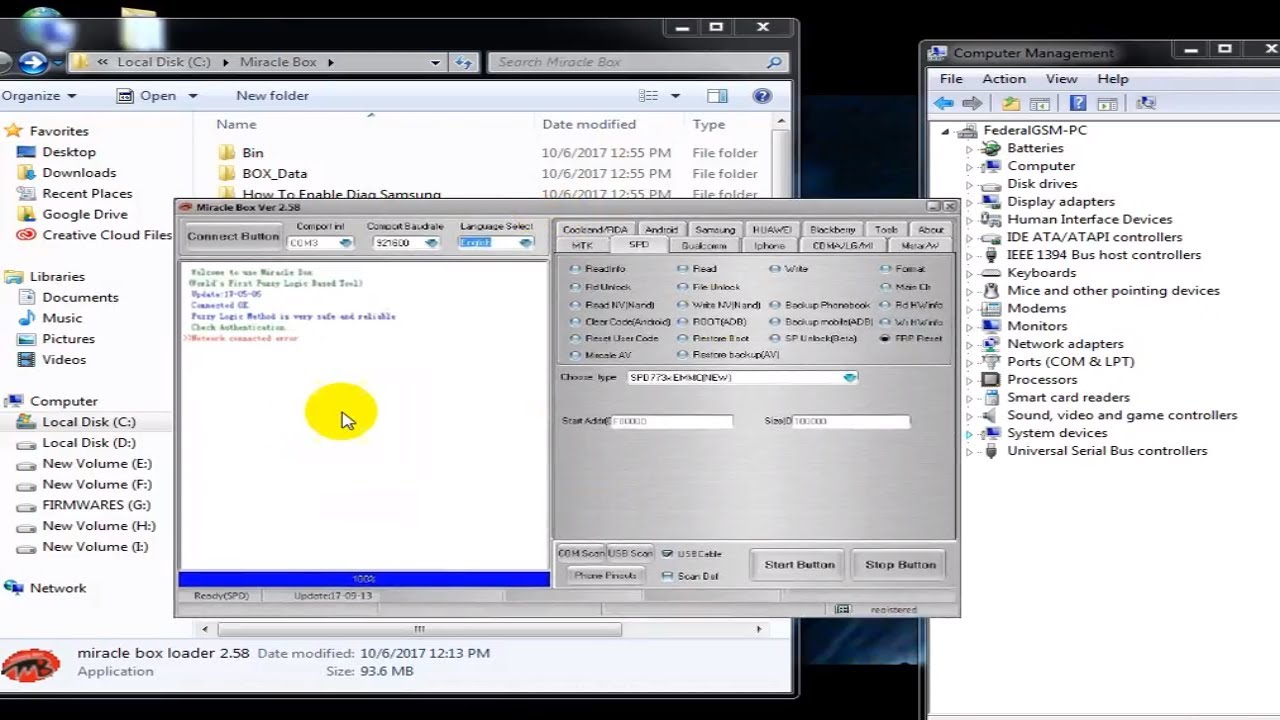1280x720 pixels.
Task: Collapse the FederalGSM-PC root node
Action: tap(945, 131)
